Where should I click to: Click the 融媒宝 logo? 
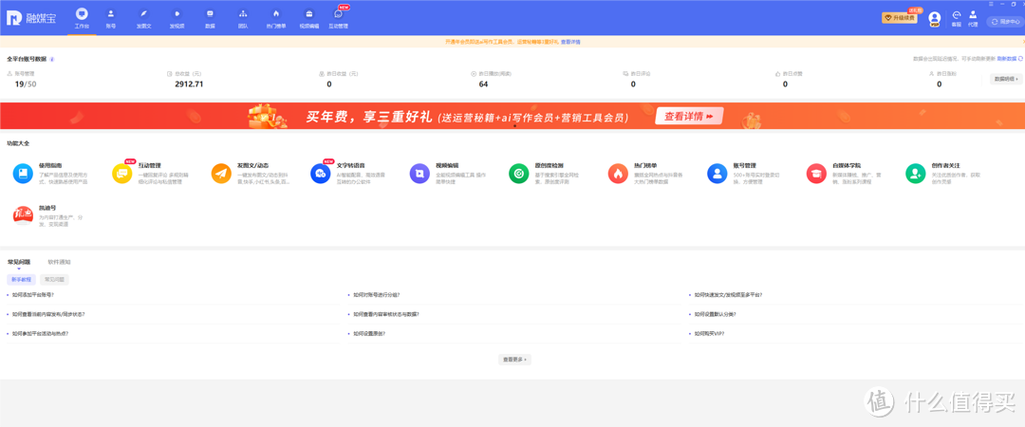(x=31, y=18)
